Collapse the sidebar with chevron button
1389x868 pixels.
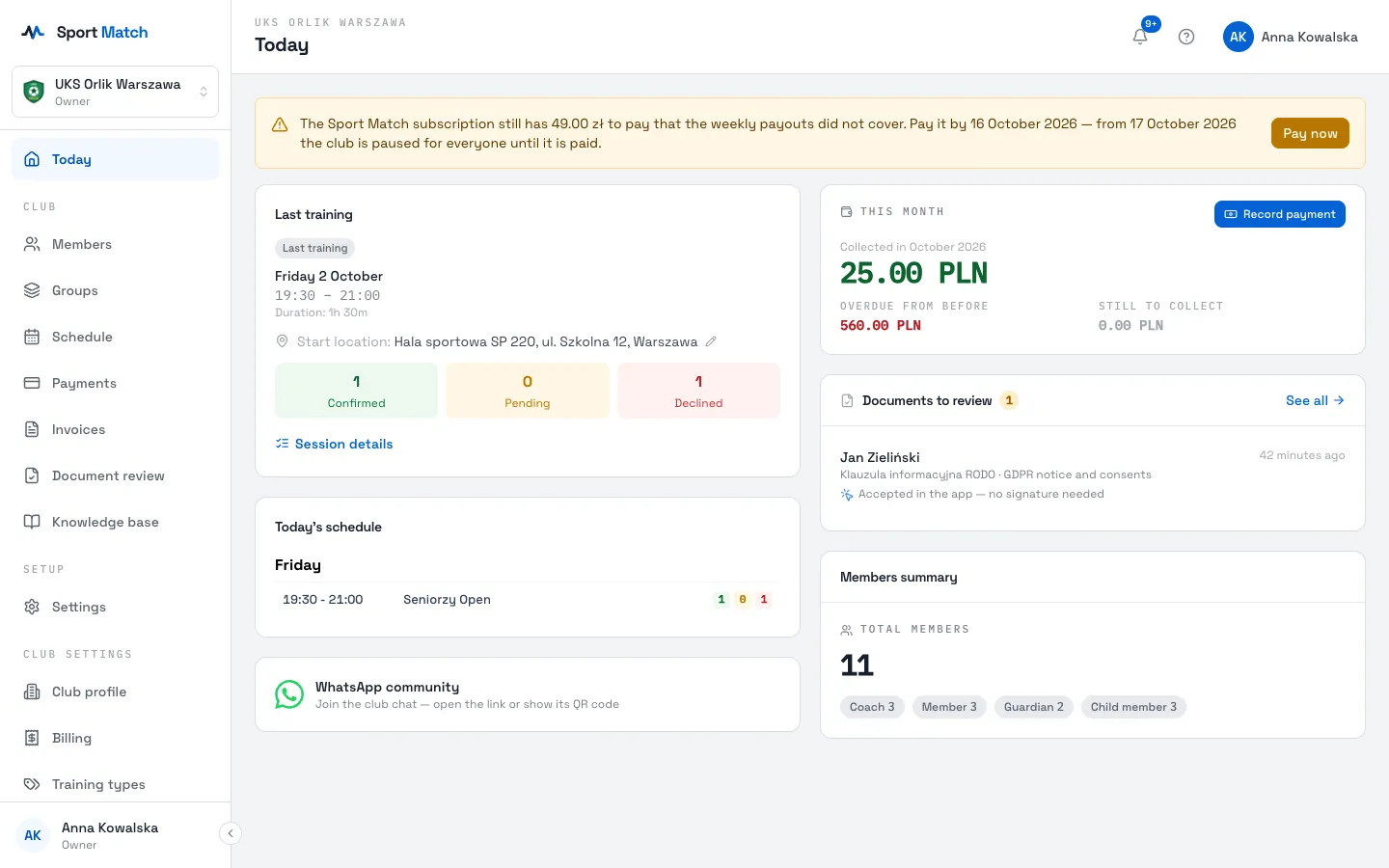(x=230, y=833)
